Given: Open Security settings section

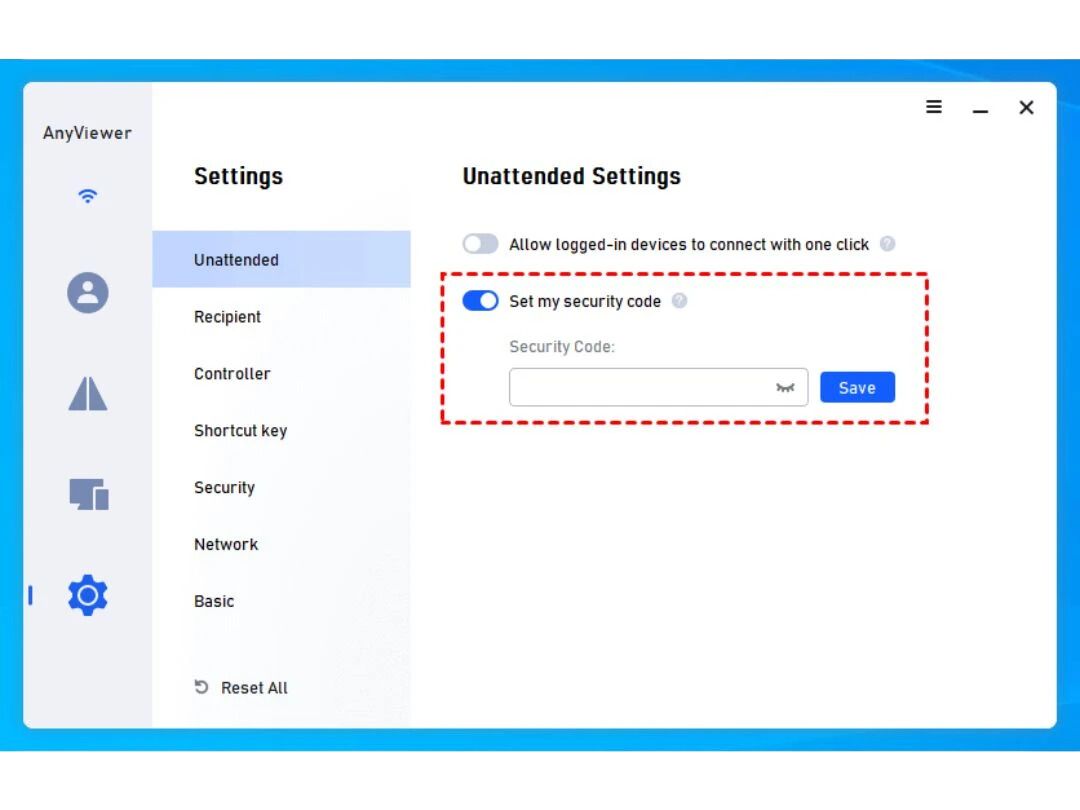Looking at the screenshot, I should pos(281,488).
